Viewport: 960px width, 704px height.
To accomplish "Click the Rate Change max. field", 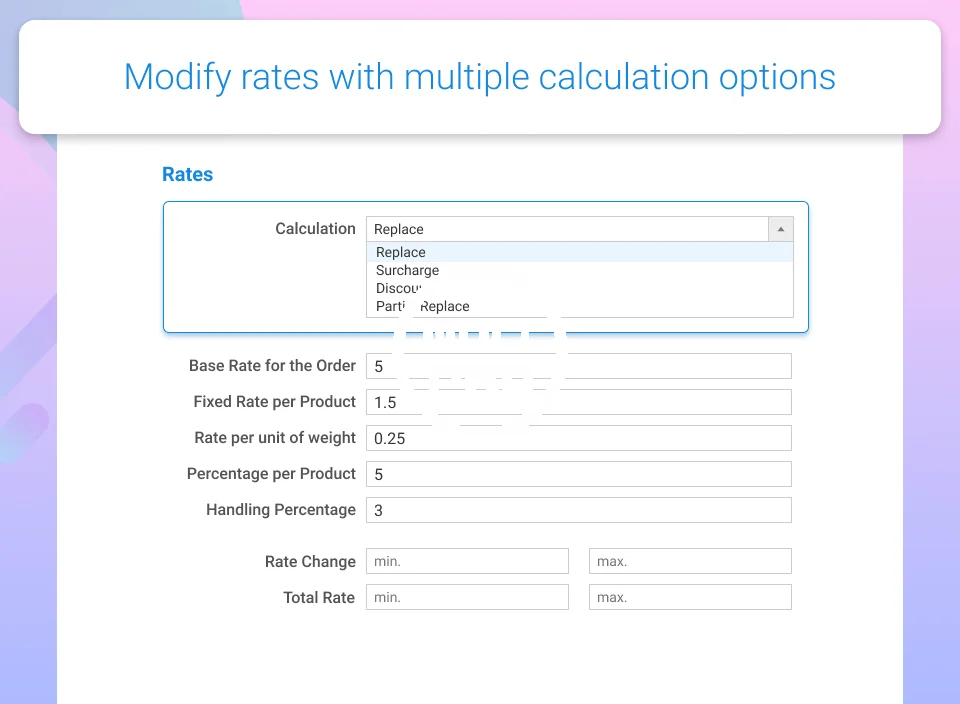I will [690, 561].
